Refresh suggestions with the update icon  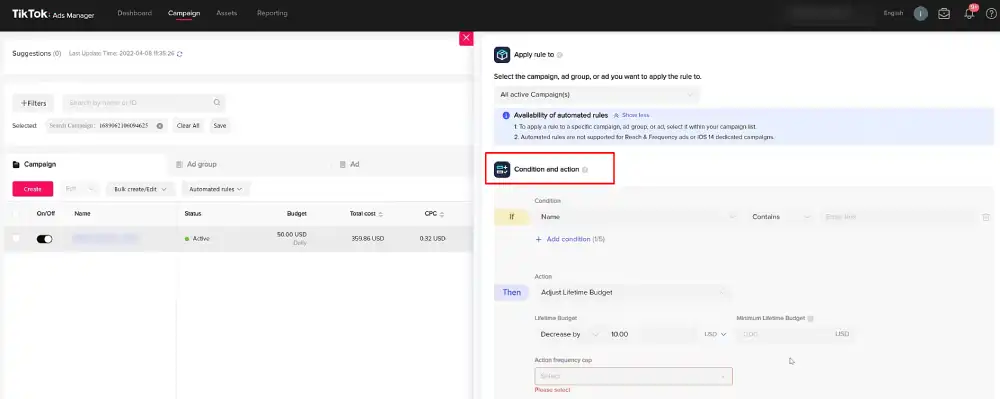[x=179, y=54]
